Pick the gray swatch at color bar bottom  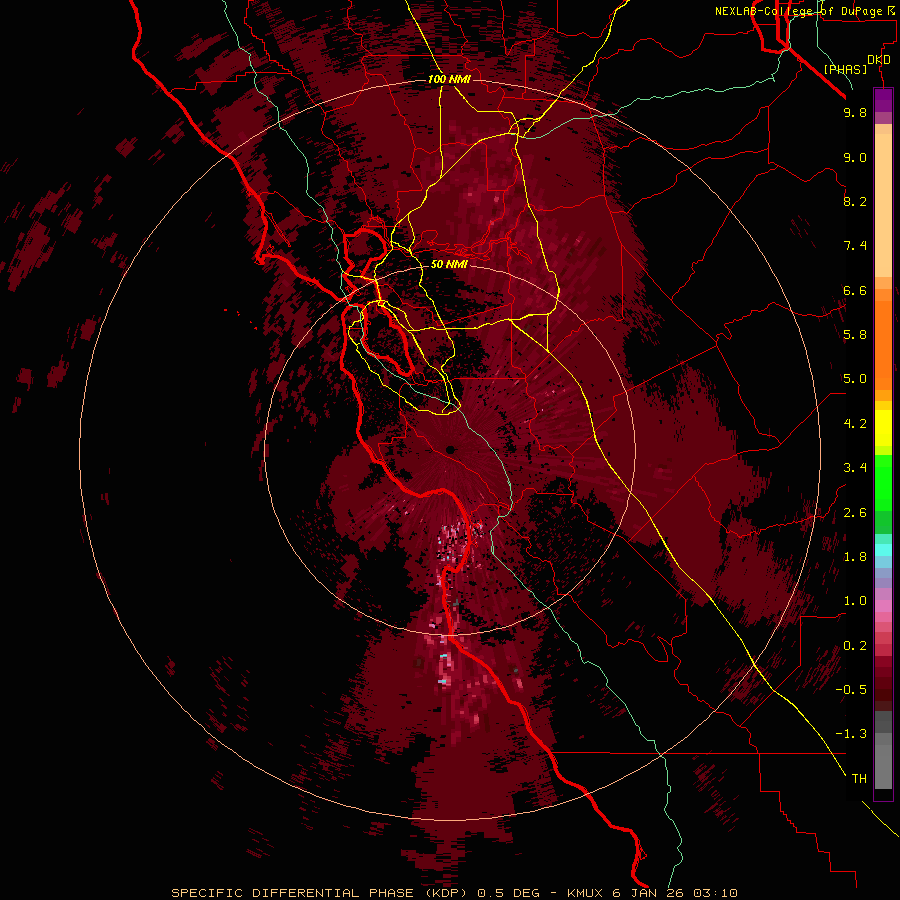pos(883,768)
